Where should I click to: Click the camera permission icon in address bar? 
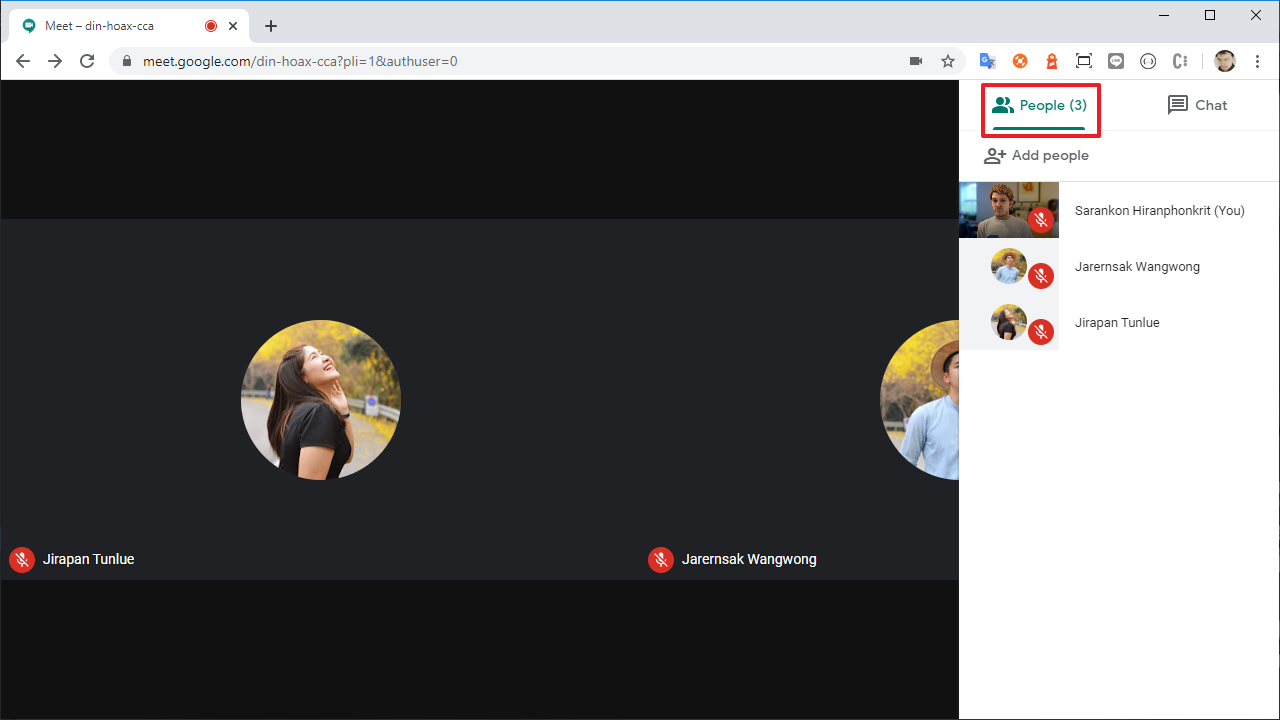[x=915, y=61]
